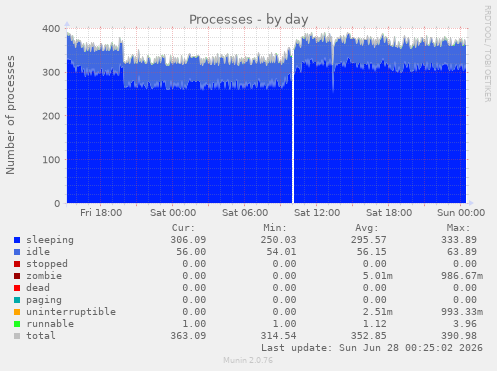497x371 pixels.
Task: Click the gray dip spike after Sat 12:00
Action: [333, 67]
